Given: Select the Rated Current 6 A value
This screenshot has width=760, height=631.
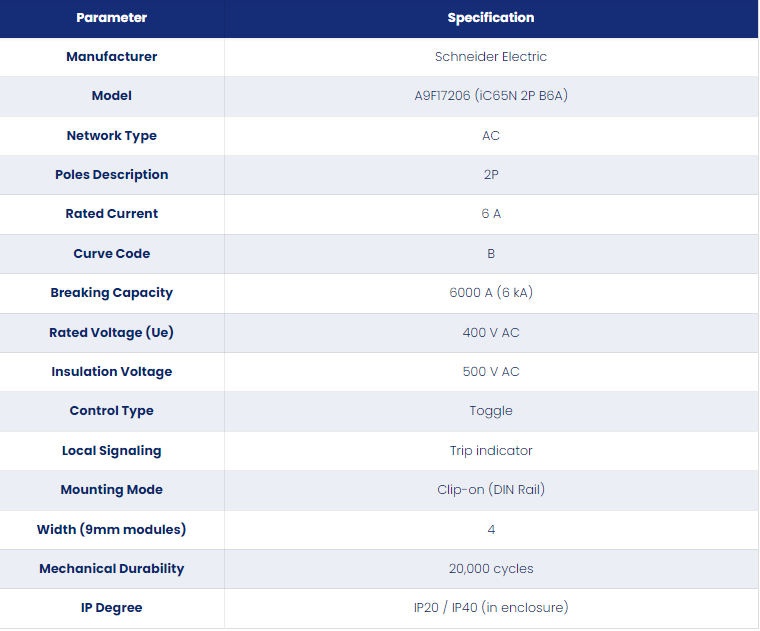Looking at the screenshot, I should tap(491, 214).
